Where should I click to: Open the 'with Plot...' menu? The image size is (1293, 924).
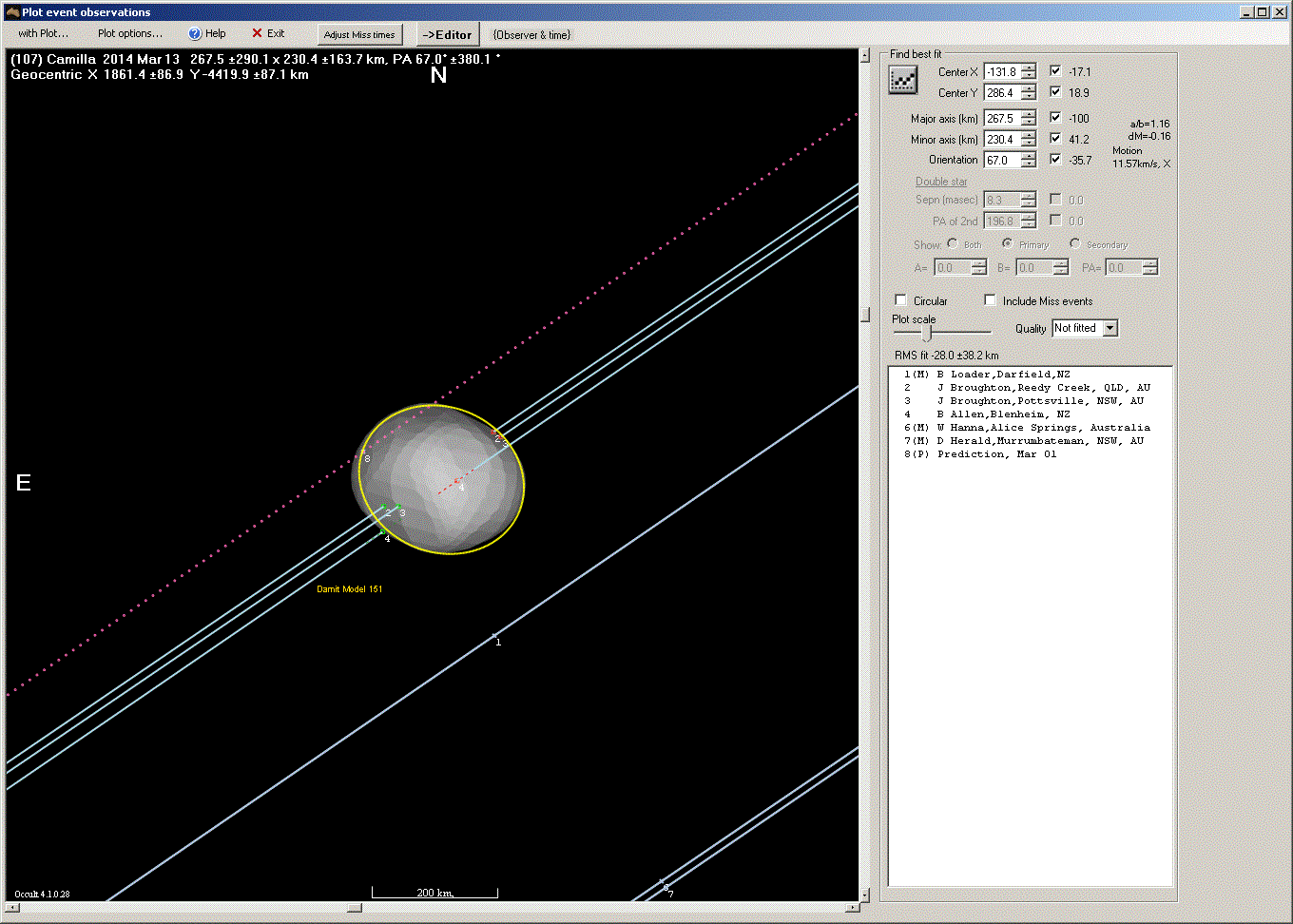[43, 34]
